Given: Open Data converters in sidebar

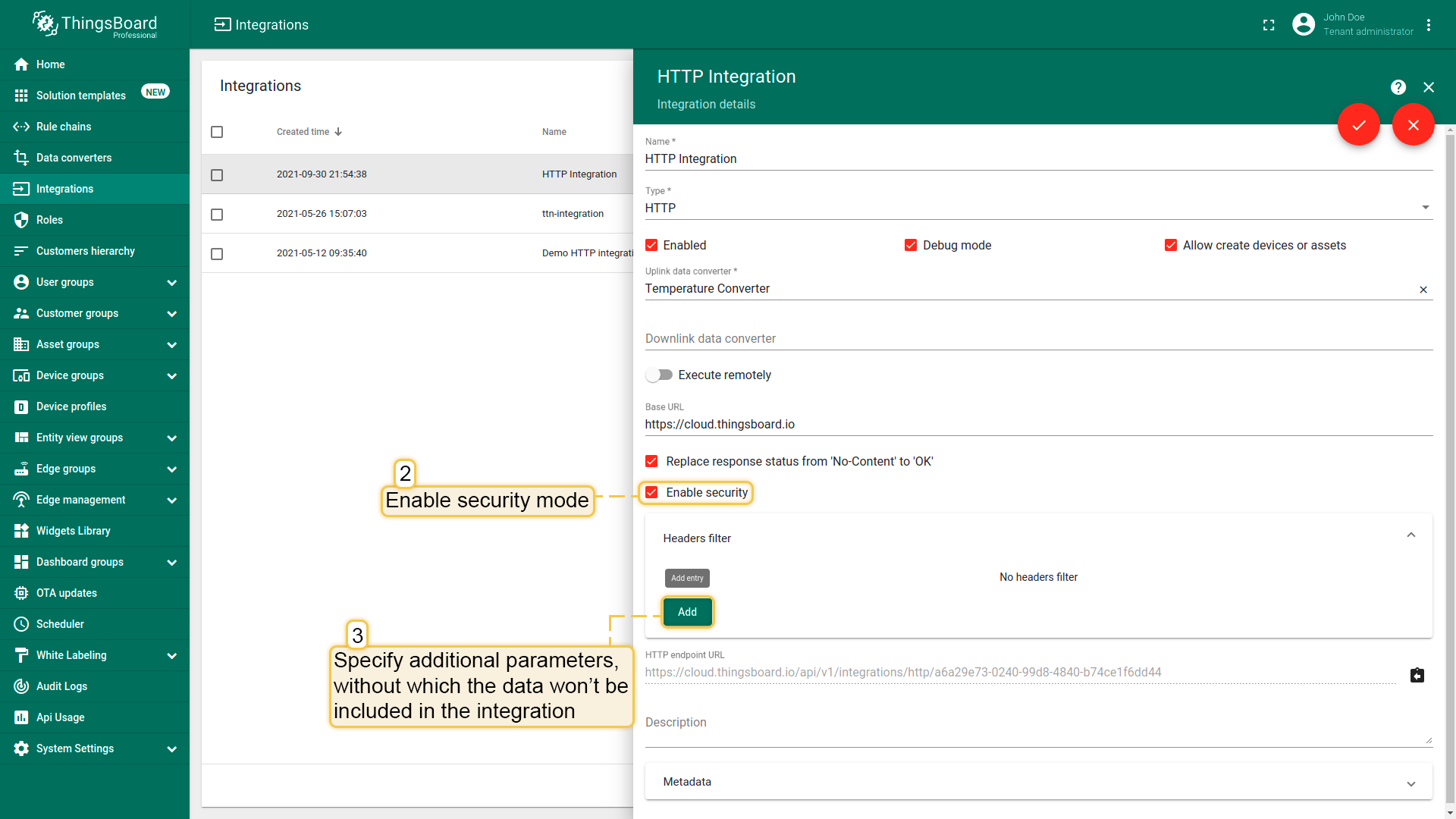Looking at the screenshot, I should pos(74,158).
